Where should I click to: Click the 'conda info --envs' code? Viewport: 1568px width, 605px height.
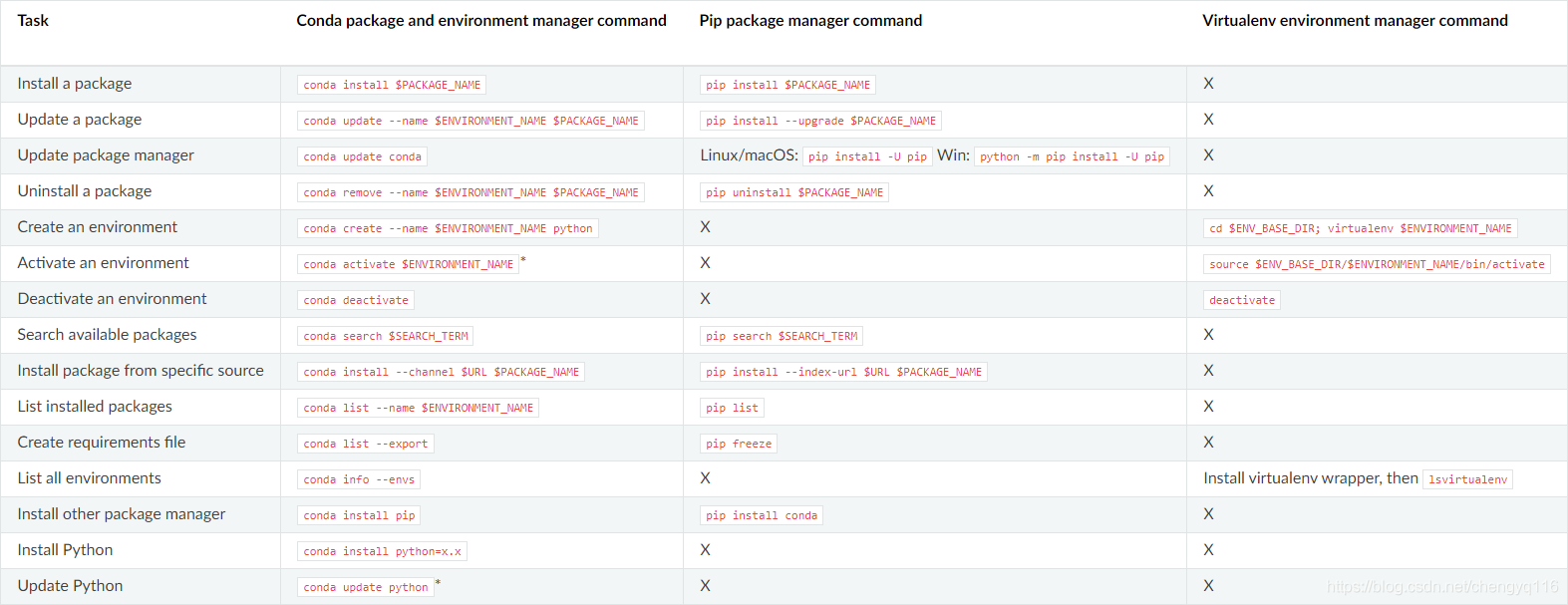click(359, 479)
